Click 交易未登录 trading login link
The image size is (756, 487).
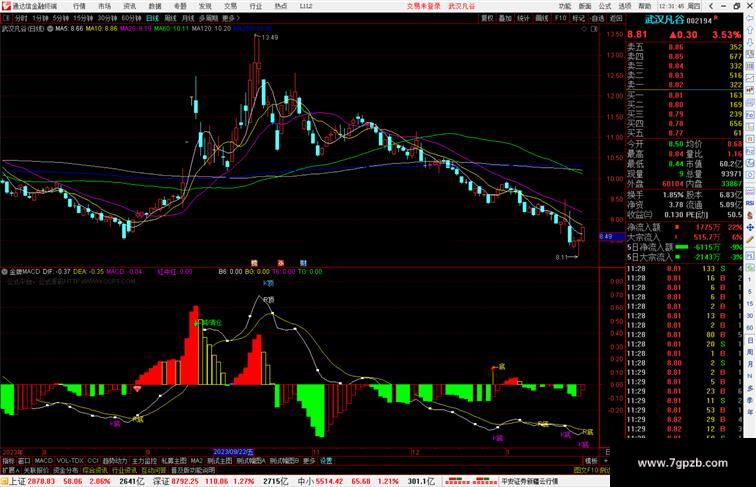pyautogui.click(x=424, y=6)
